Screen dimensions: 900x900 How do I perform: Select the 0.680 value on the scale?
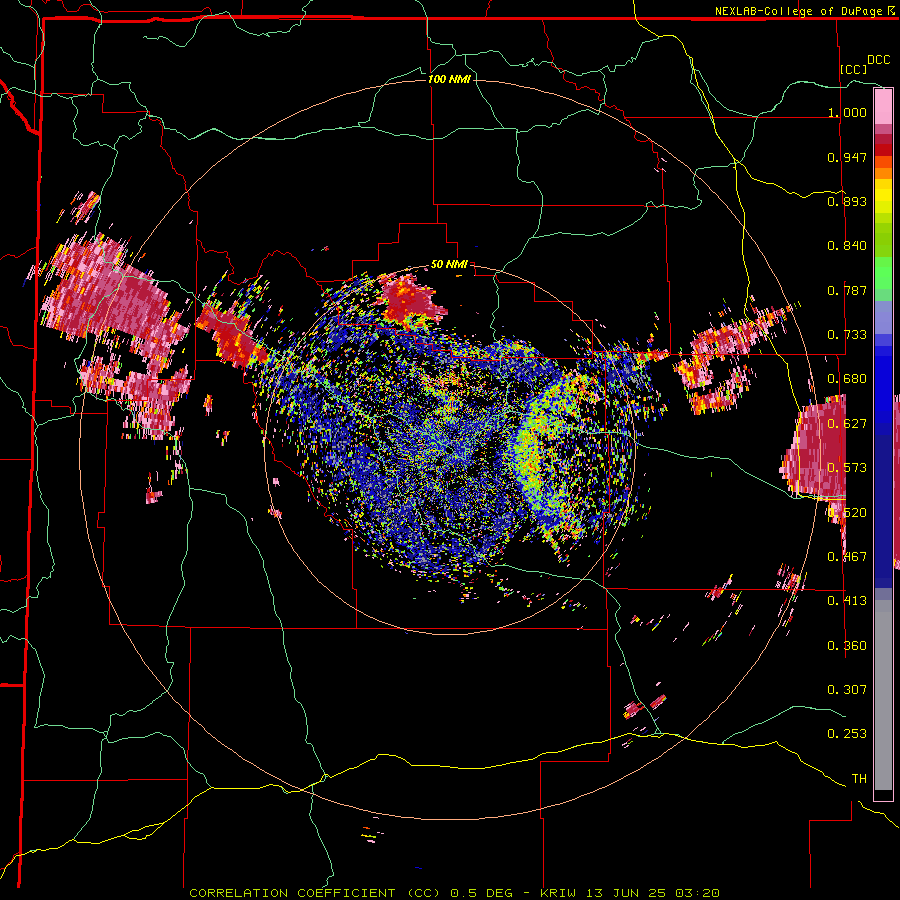[x=847, y=379]
